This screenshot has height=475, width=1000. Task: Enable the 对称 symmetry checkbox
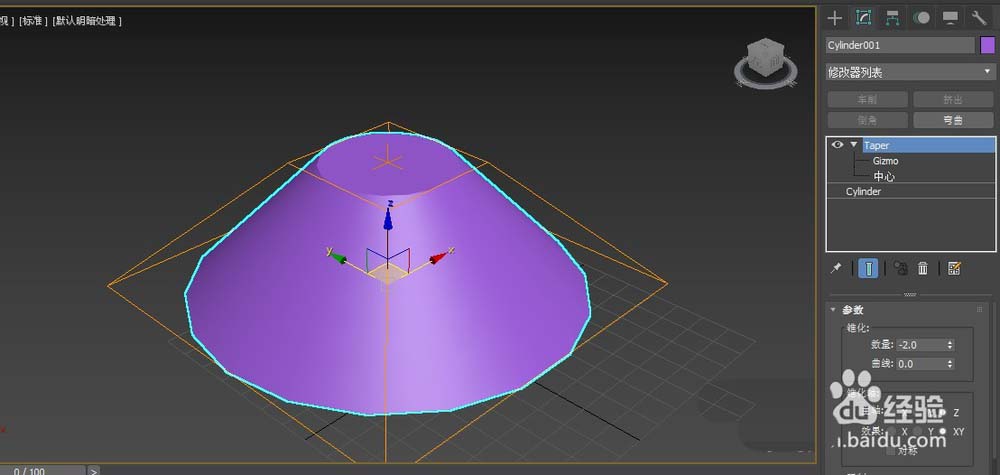point(892,451)
